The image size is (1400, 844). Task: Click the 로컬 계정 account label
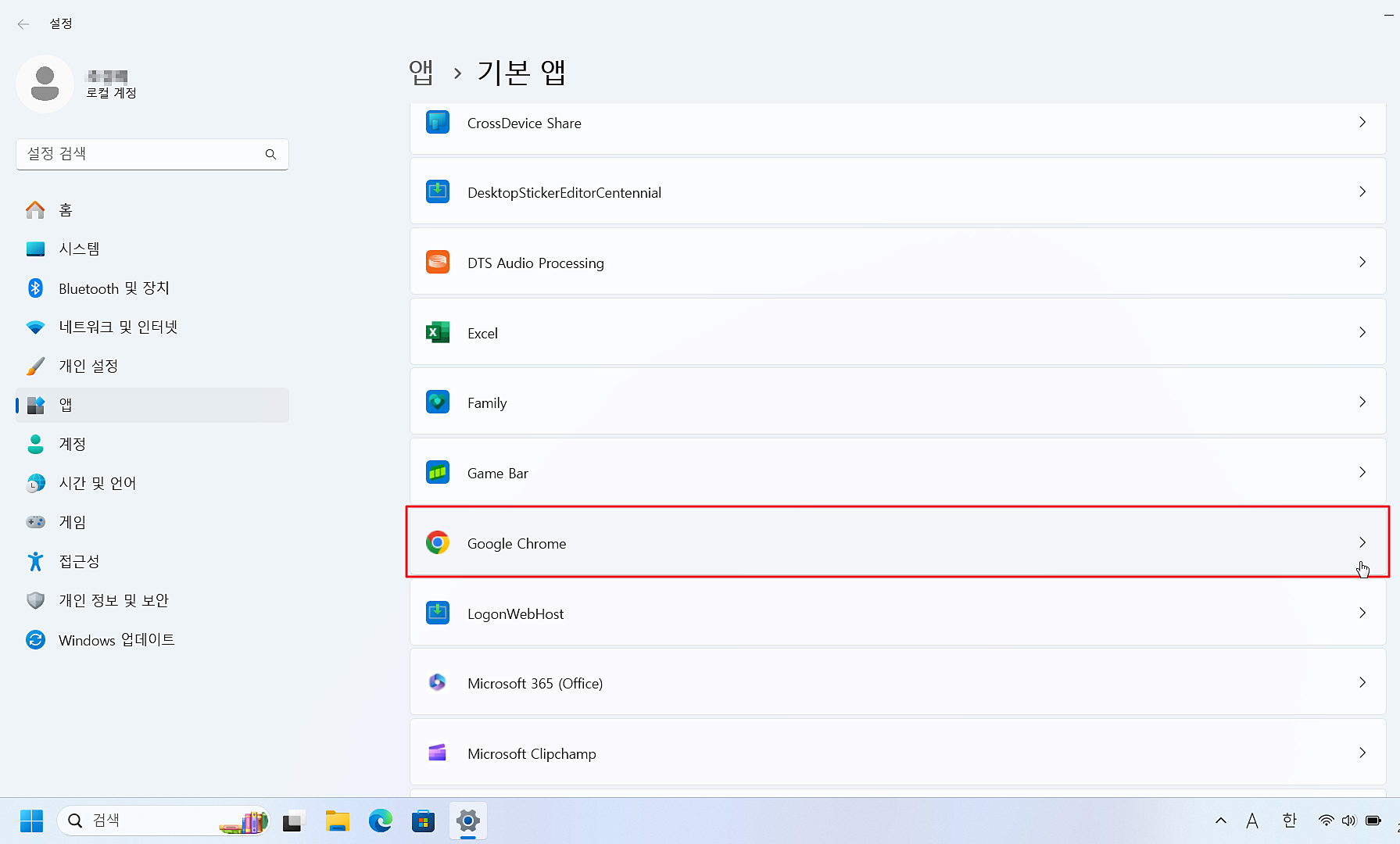pos(111,93)
